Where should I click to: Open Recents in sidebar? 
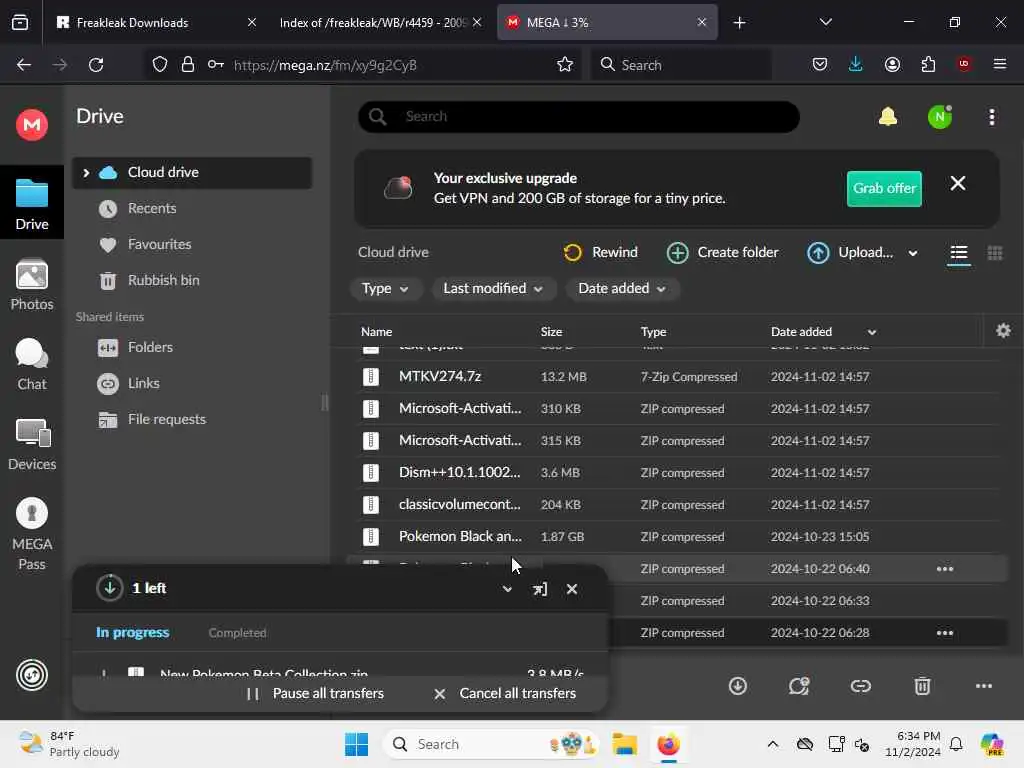(152, 208)
